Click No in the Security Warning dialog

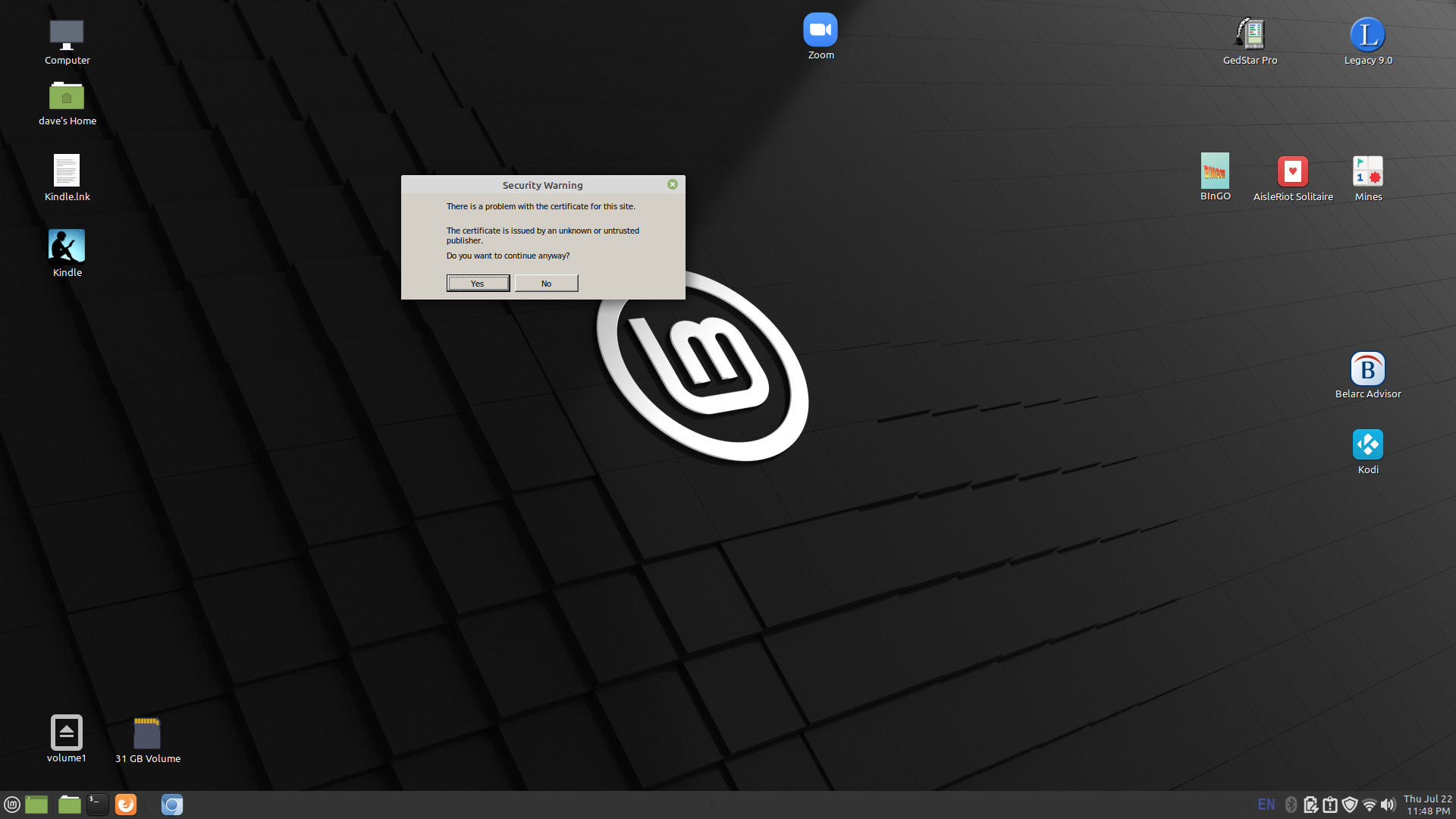point(546,284)
